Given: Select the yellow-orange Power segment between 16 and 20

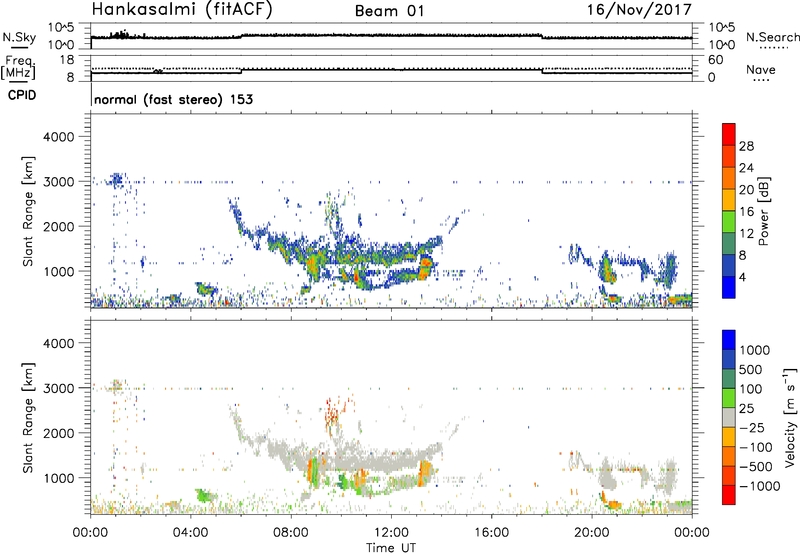Looking at the screenshot, I should [729, 199].
